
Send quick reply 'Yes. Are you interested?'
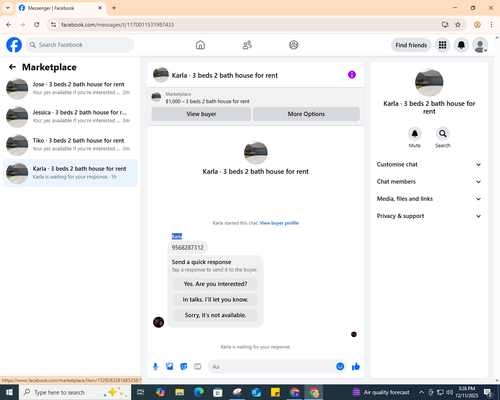pyautogui.click(x=215, y=284)
